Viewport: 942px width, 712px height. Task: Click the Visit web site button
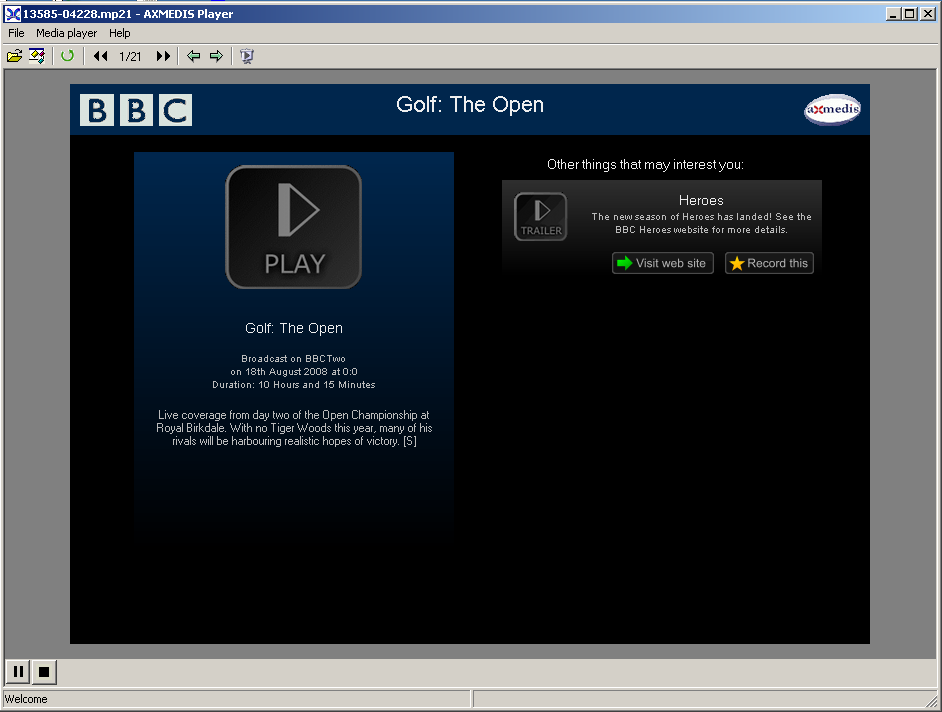tap(663, 263)
